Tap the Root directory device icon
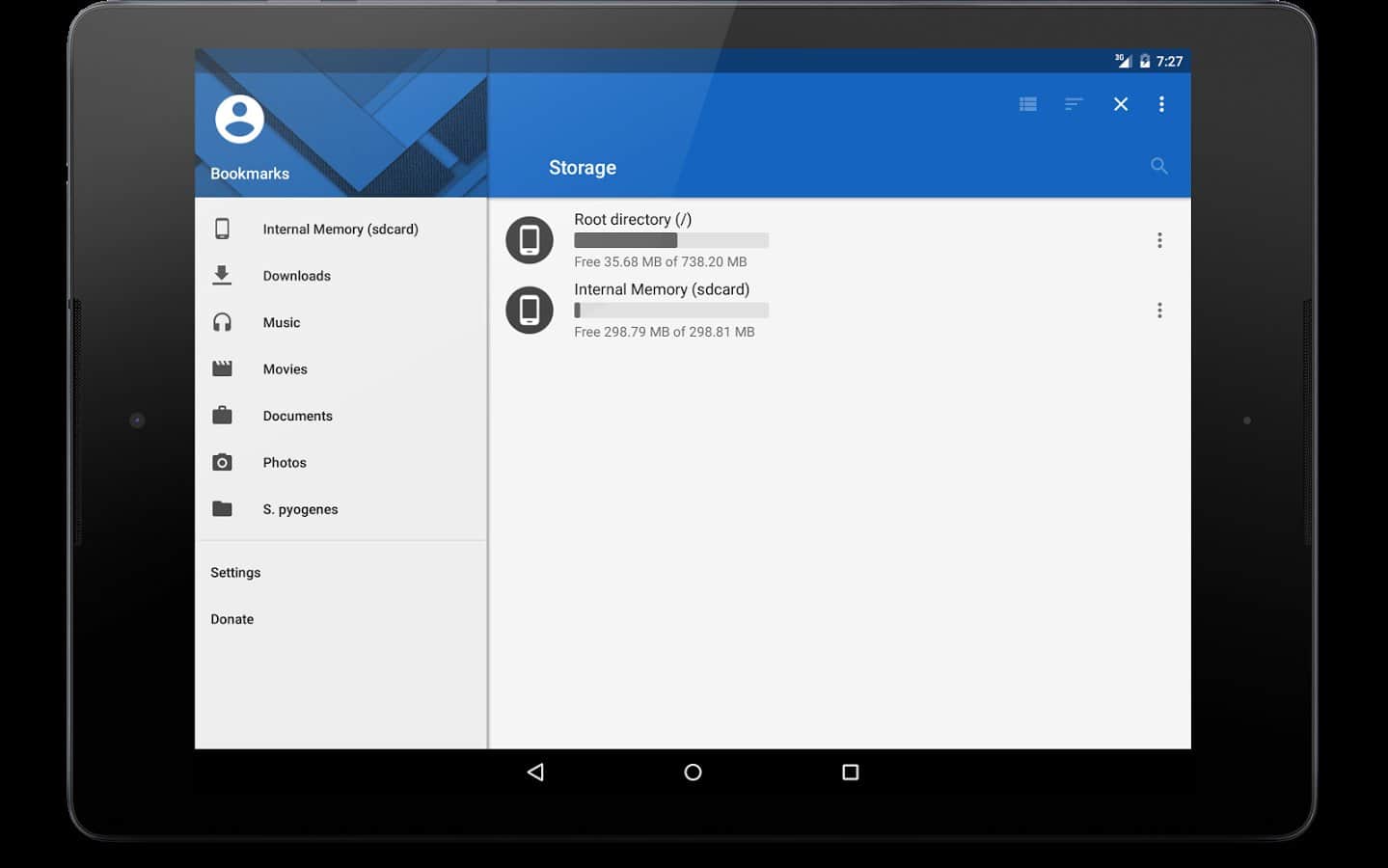 click(x=530, y=240)
